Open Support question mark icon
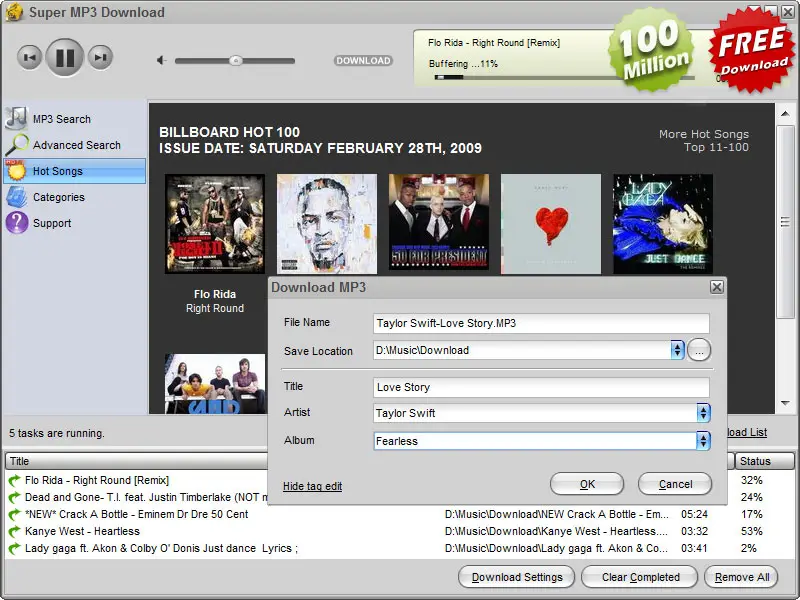Viewport: 800px width, 600px height. [x=17, y=223]
